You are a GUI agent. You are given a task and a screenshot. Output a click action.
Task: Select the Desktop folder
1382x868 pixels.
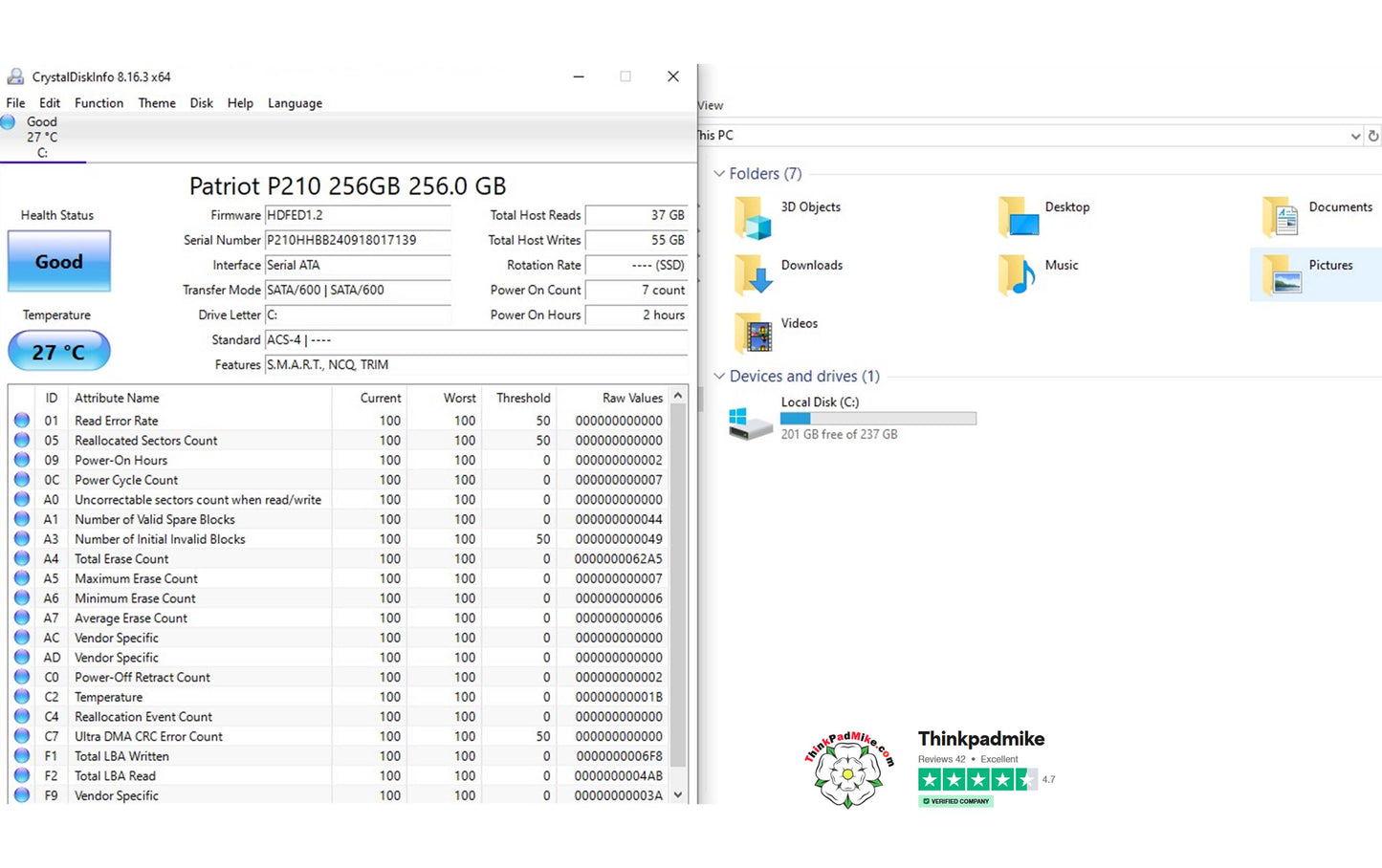click(x=1044, y=217)
